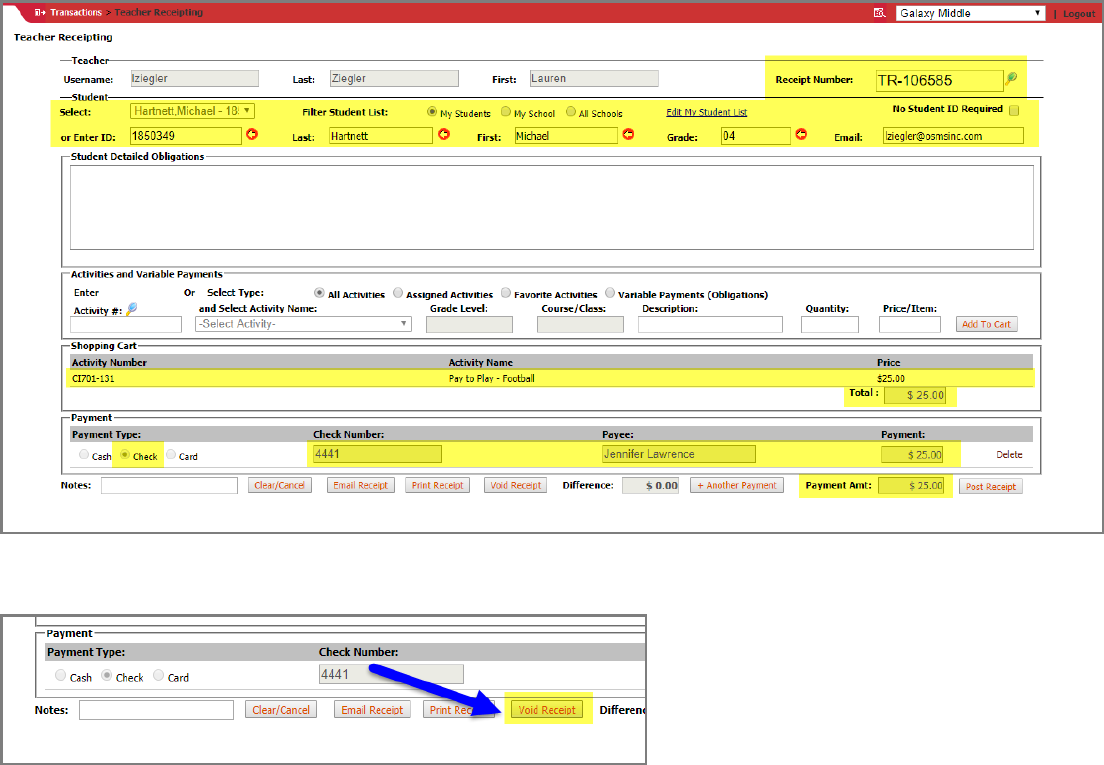
Task: Click the red arrow beside student First name
Action: [628, 134]
